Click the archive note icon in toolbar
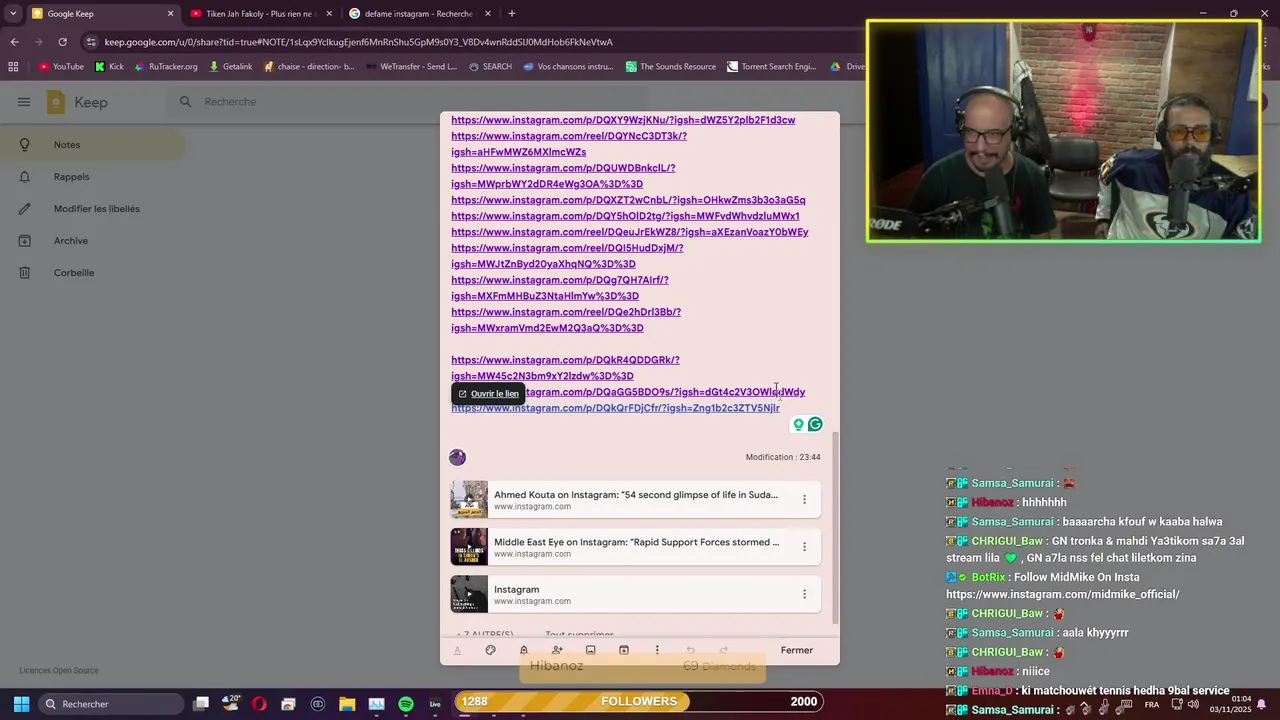This screenshot has width=1280, height=720. tap(624, 650)
